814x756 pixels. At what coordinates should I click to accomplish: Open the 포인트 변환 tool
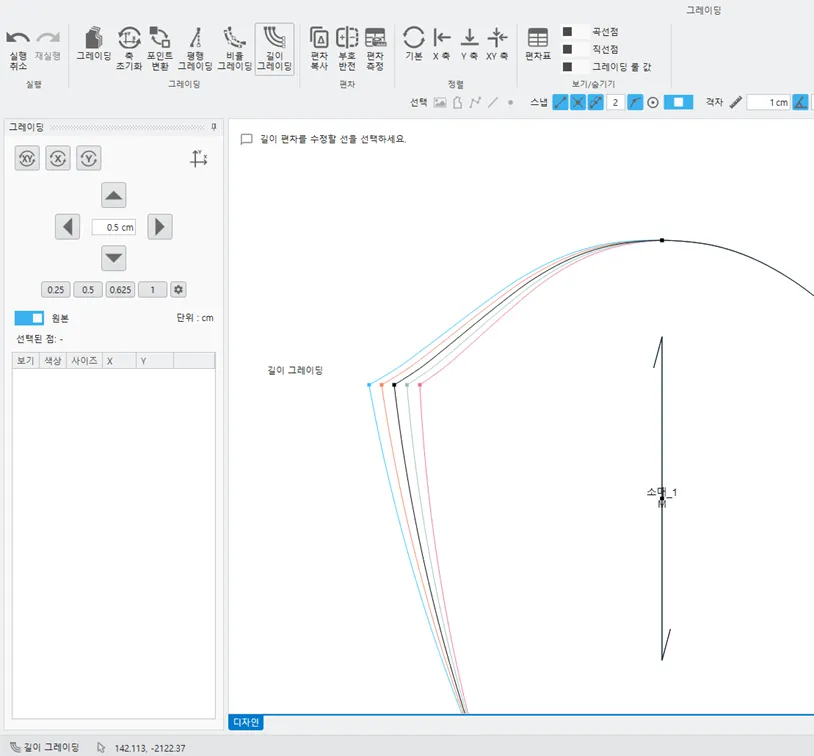[160, 49]
